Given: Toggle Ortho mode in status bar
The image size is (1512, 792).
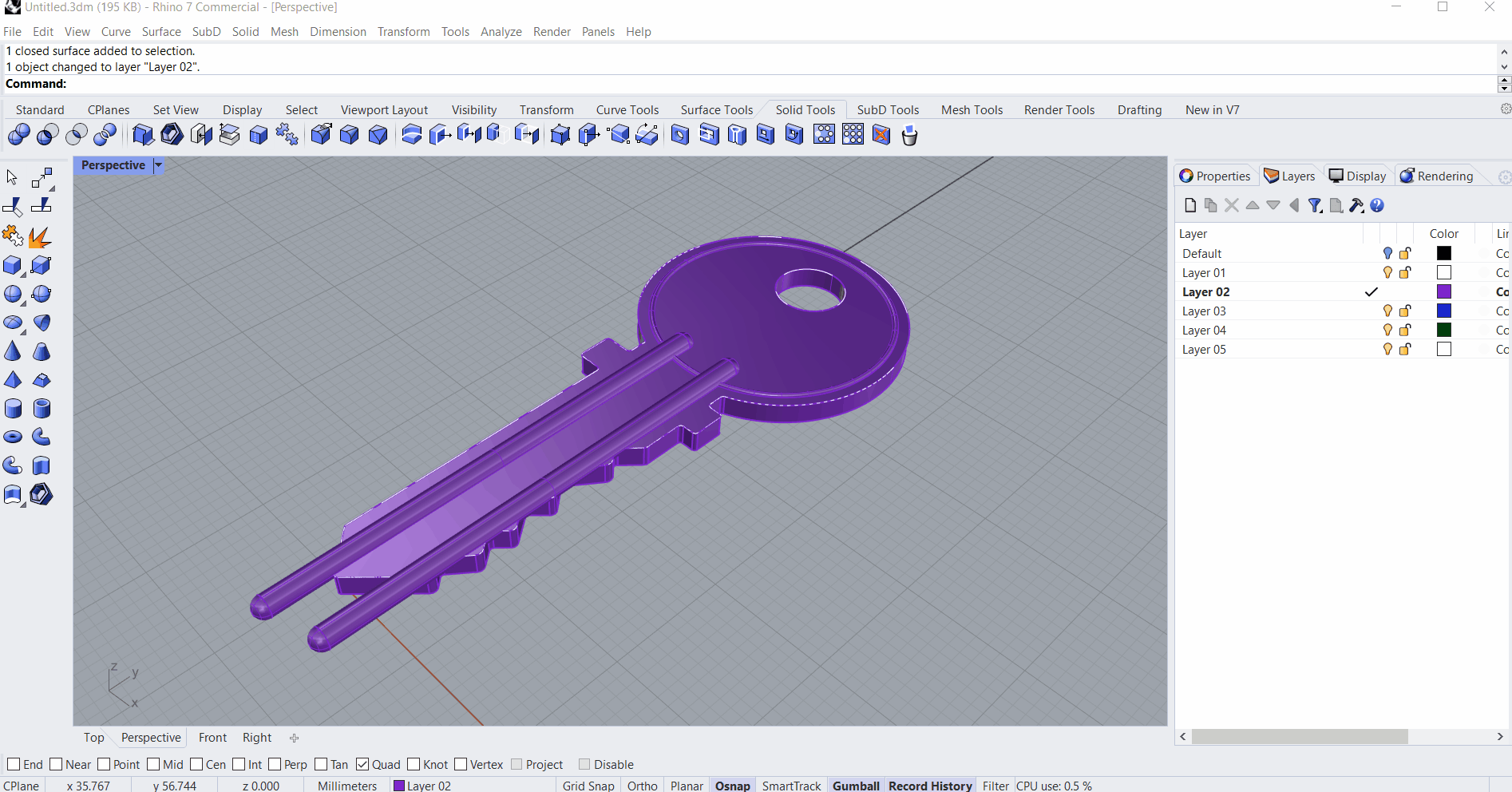Looking at the screenshot, I should pyautogui.click(x=642, y=786).
